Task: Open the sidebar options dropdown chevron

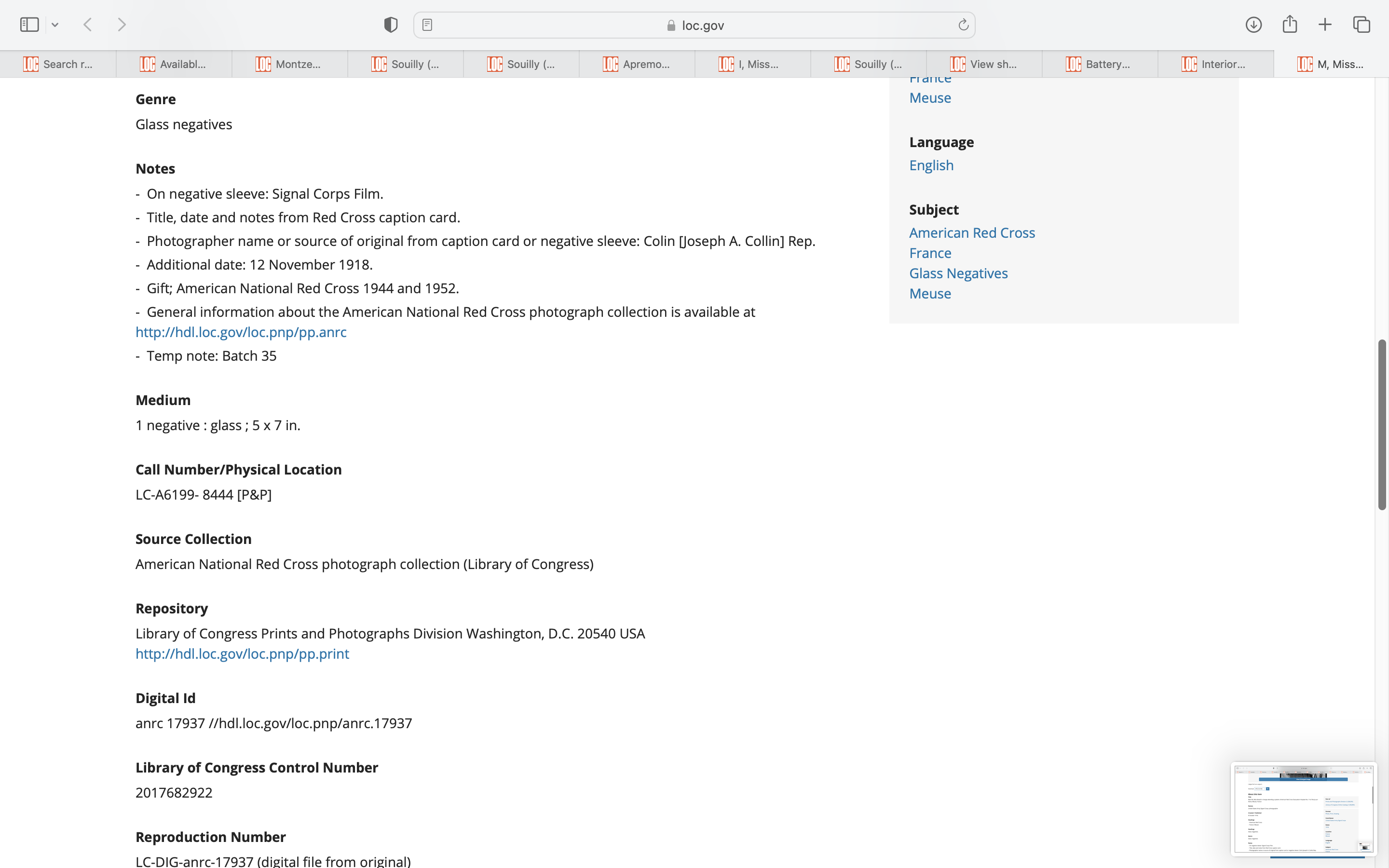Action: click(x=55, y=25)
